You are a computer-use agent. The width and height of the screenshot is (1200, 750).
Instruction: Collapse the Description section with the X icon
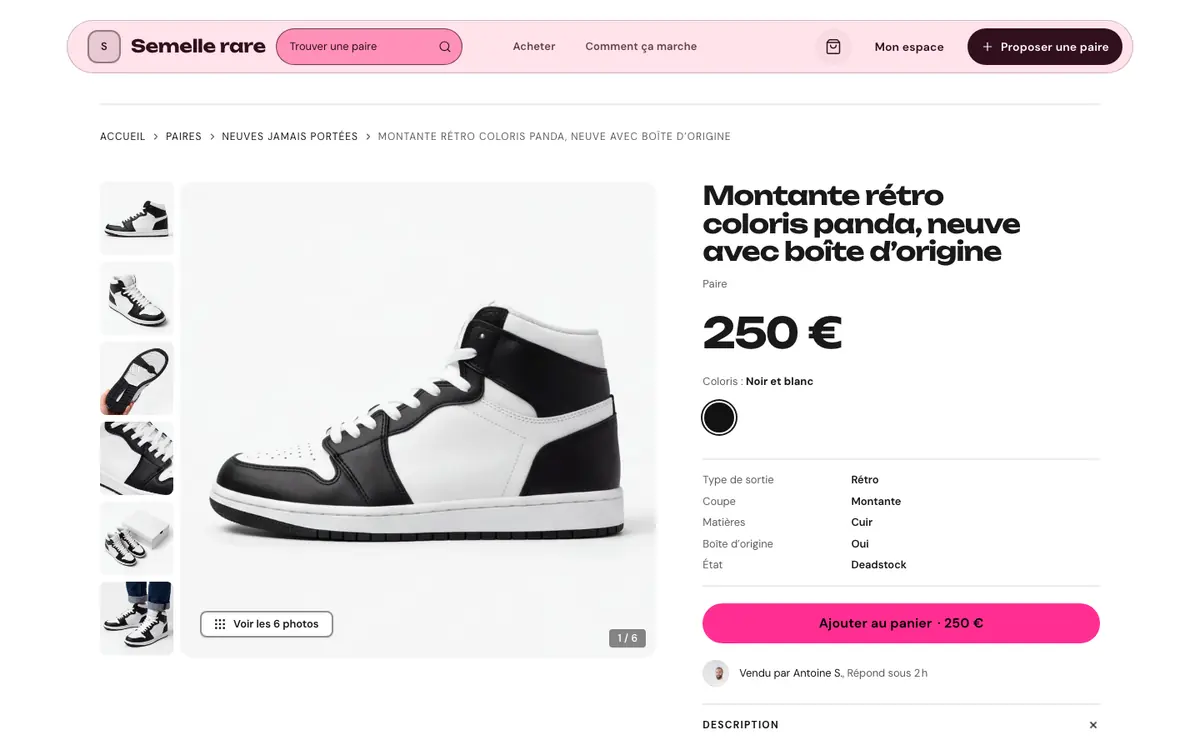[1093, 725]
